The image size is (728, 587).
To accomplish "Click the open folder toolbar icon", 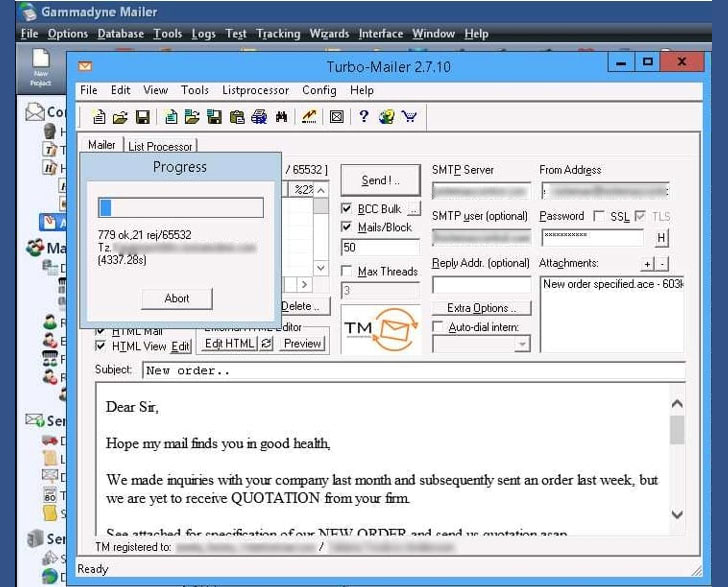I will pyautogui.click(x=121, y=117).
